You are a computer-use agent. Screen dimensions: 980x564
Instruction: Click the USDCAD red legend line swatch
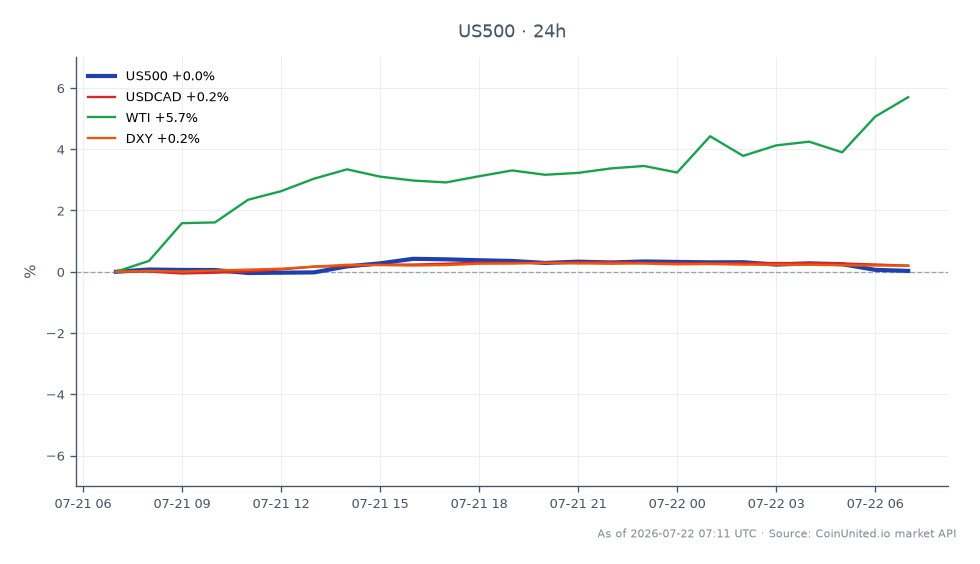click(101, 97)
